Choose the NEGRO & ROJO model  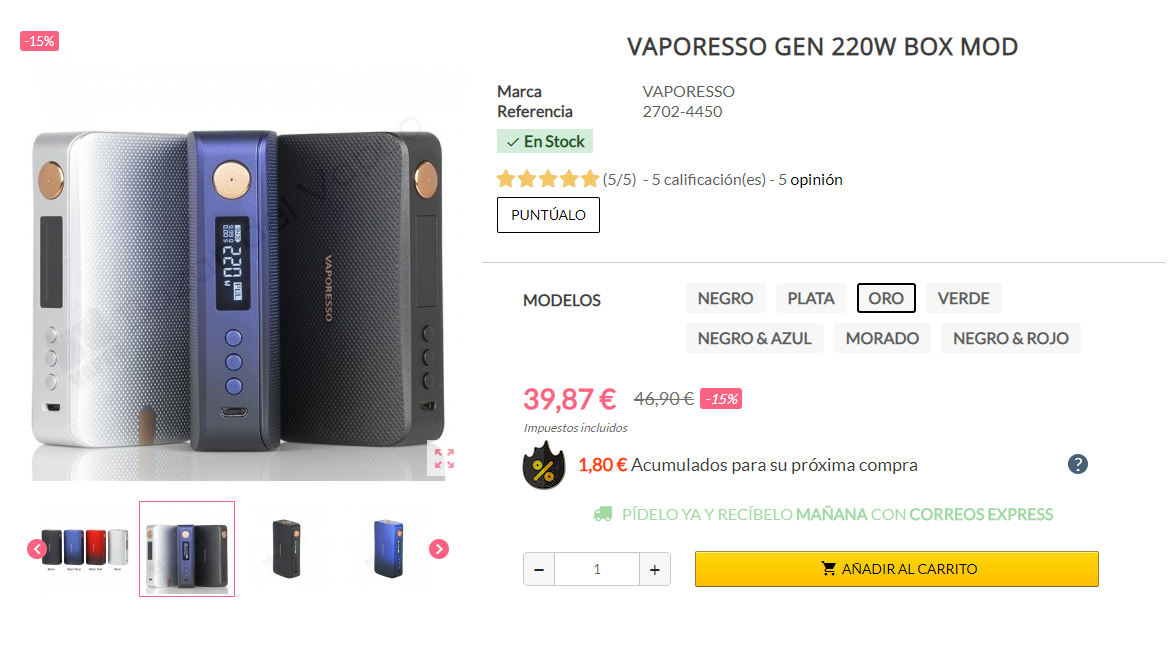(1011, 338)
